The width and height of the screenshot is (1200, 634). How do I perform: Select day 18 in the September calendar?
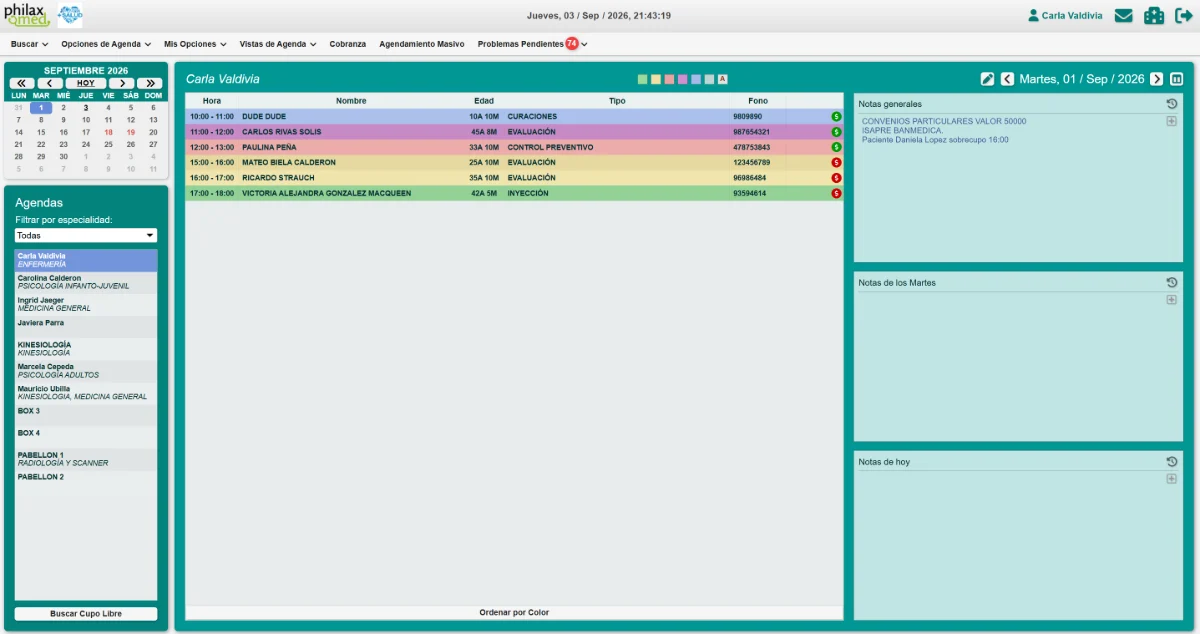coord(108,132)
